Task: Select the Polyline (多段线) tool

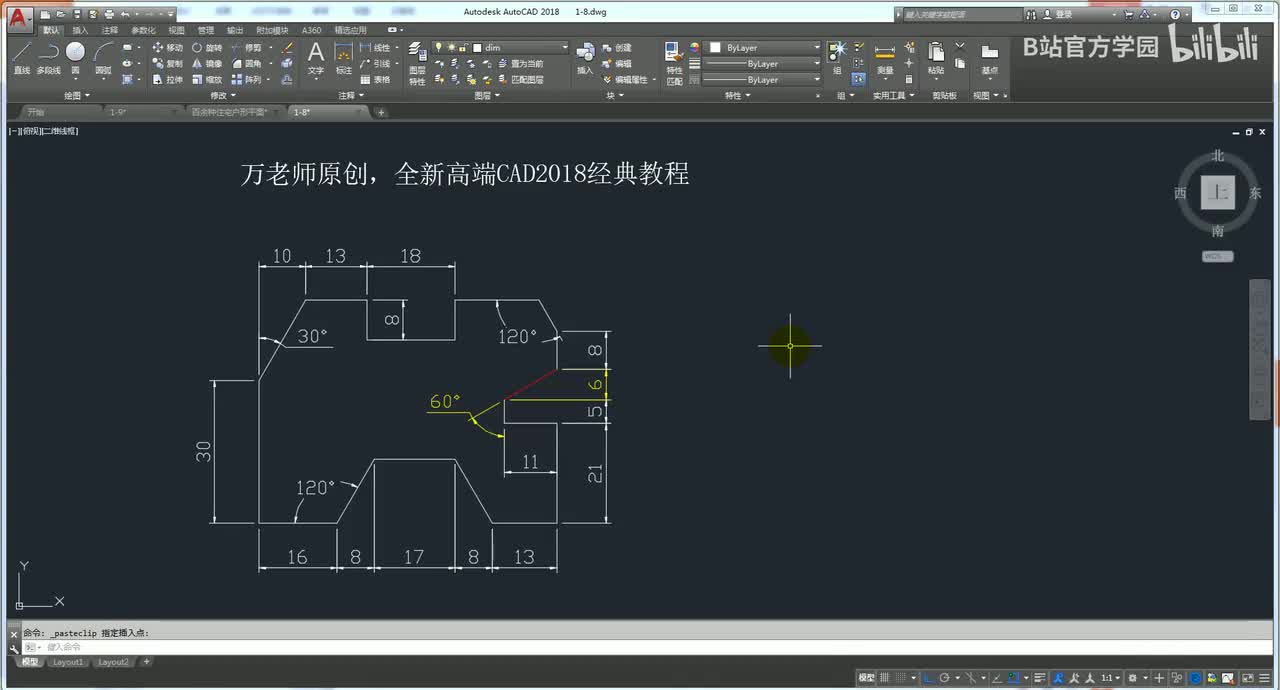Action: [x=48, y=57]
